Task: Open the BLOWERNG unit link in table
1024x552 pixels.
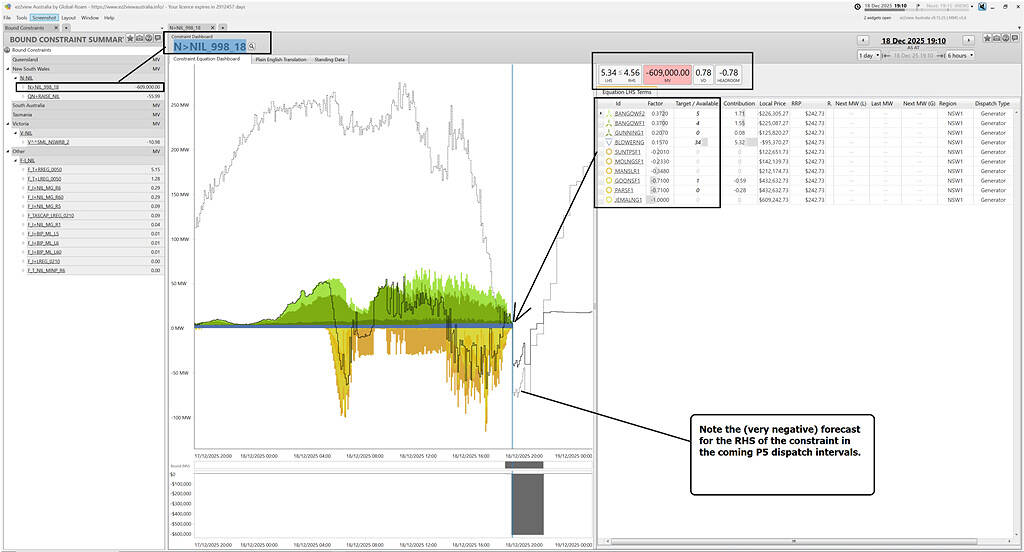Action: click(x=630, y=142)
